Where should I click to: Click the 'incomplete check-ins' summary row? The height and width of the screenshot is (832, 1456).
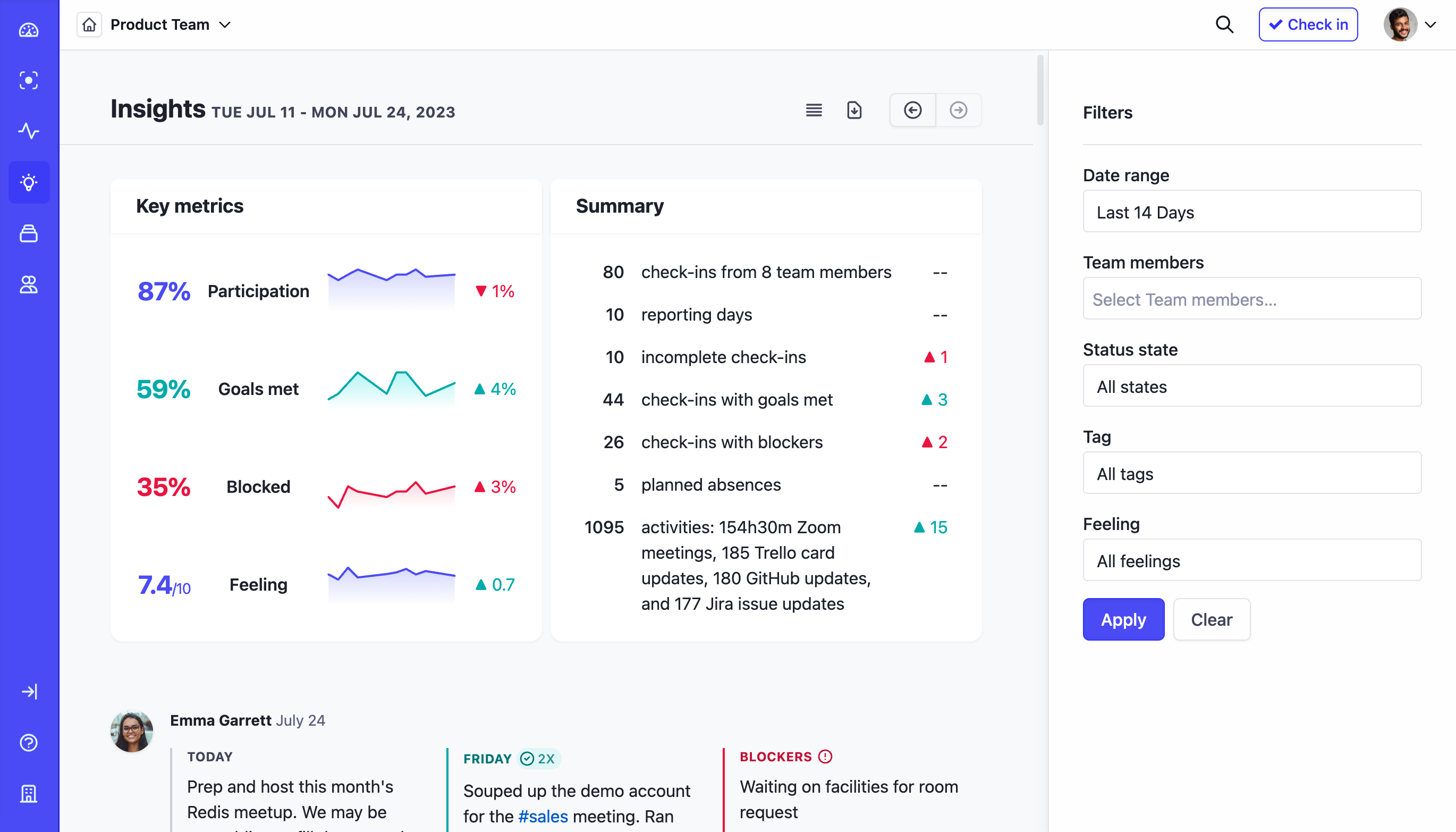click(x=766, y=357)
